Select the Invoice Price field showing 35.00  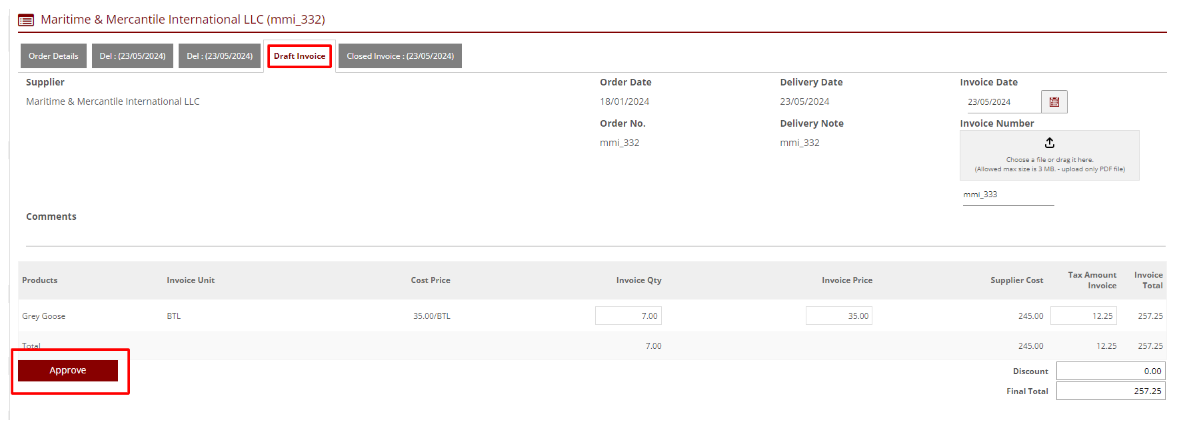tap(838, 316)
